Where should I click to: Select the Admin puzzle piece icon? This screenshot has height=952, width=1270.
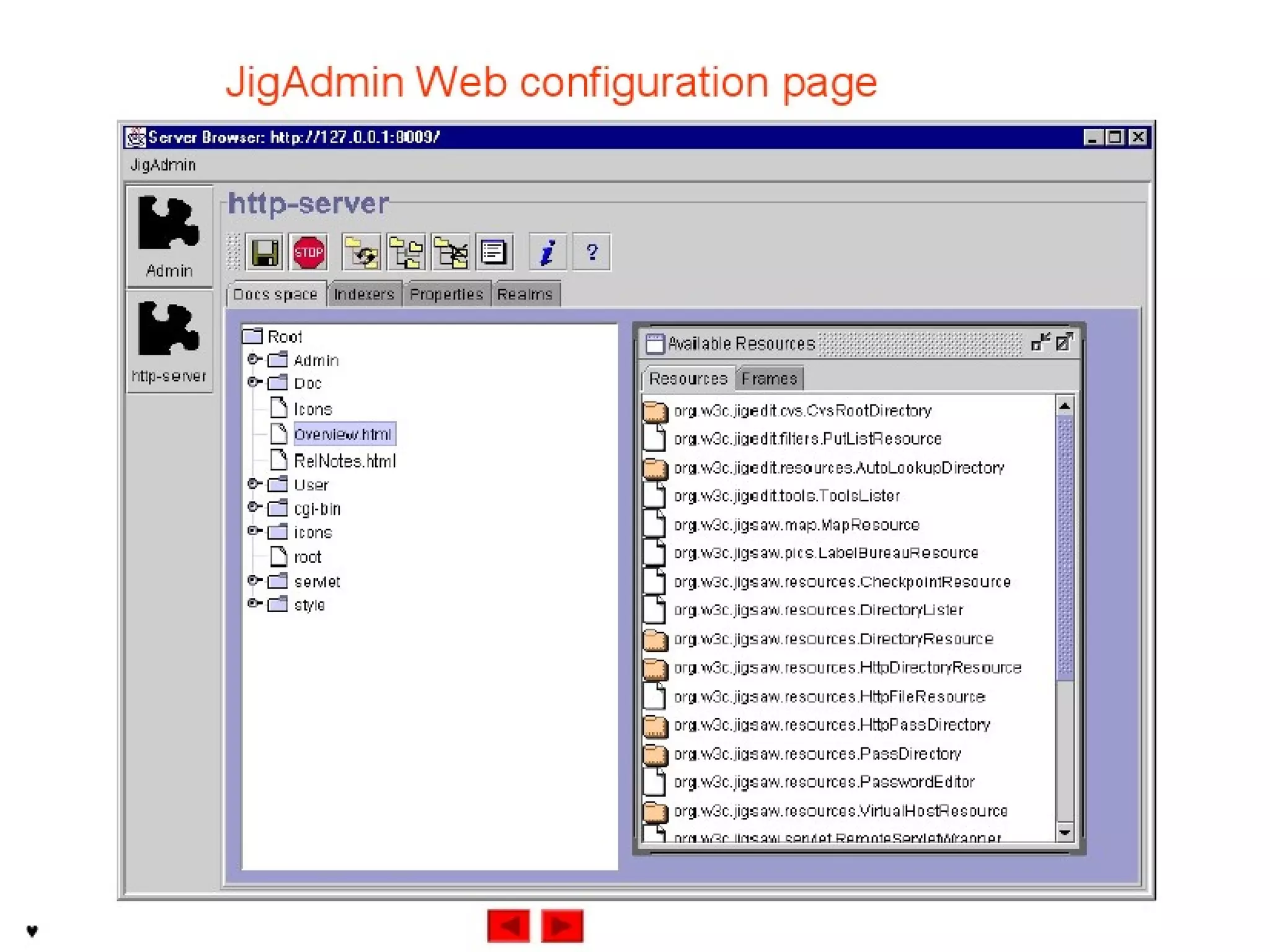point(169,236)
